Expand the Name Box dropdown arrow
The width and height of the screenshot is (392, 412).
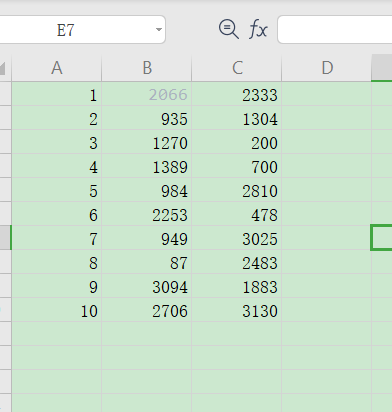(x=159, y=30)
